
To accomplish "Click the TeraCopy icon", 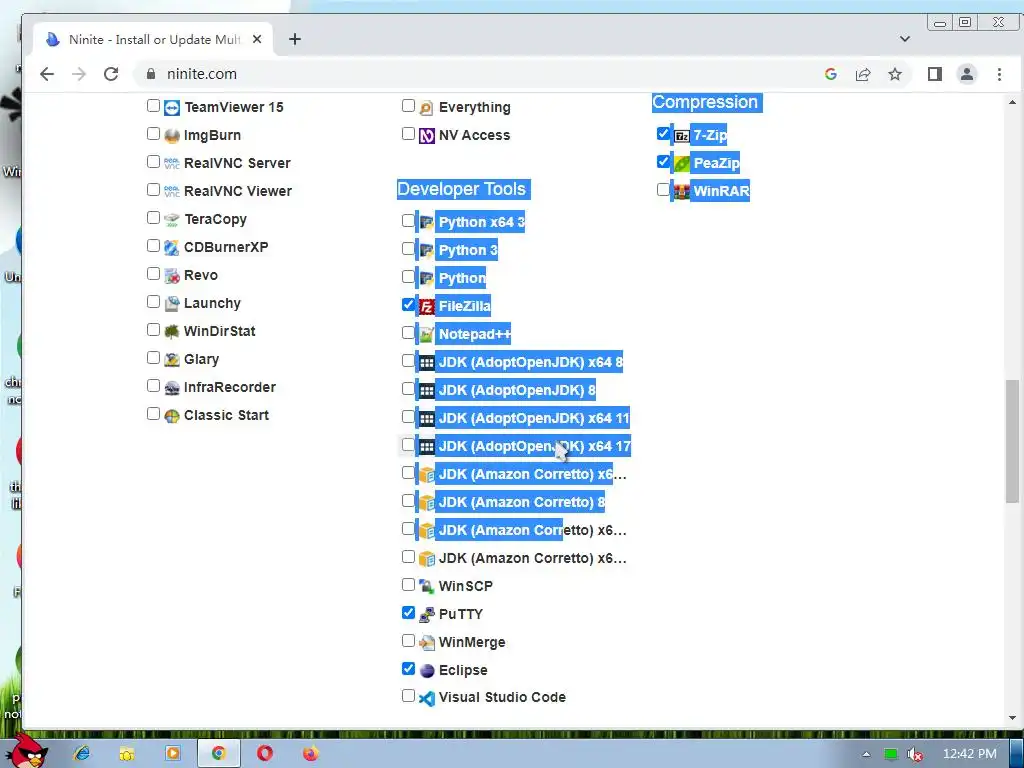I will [172, 220].
